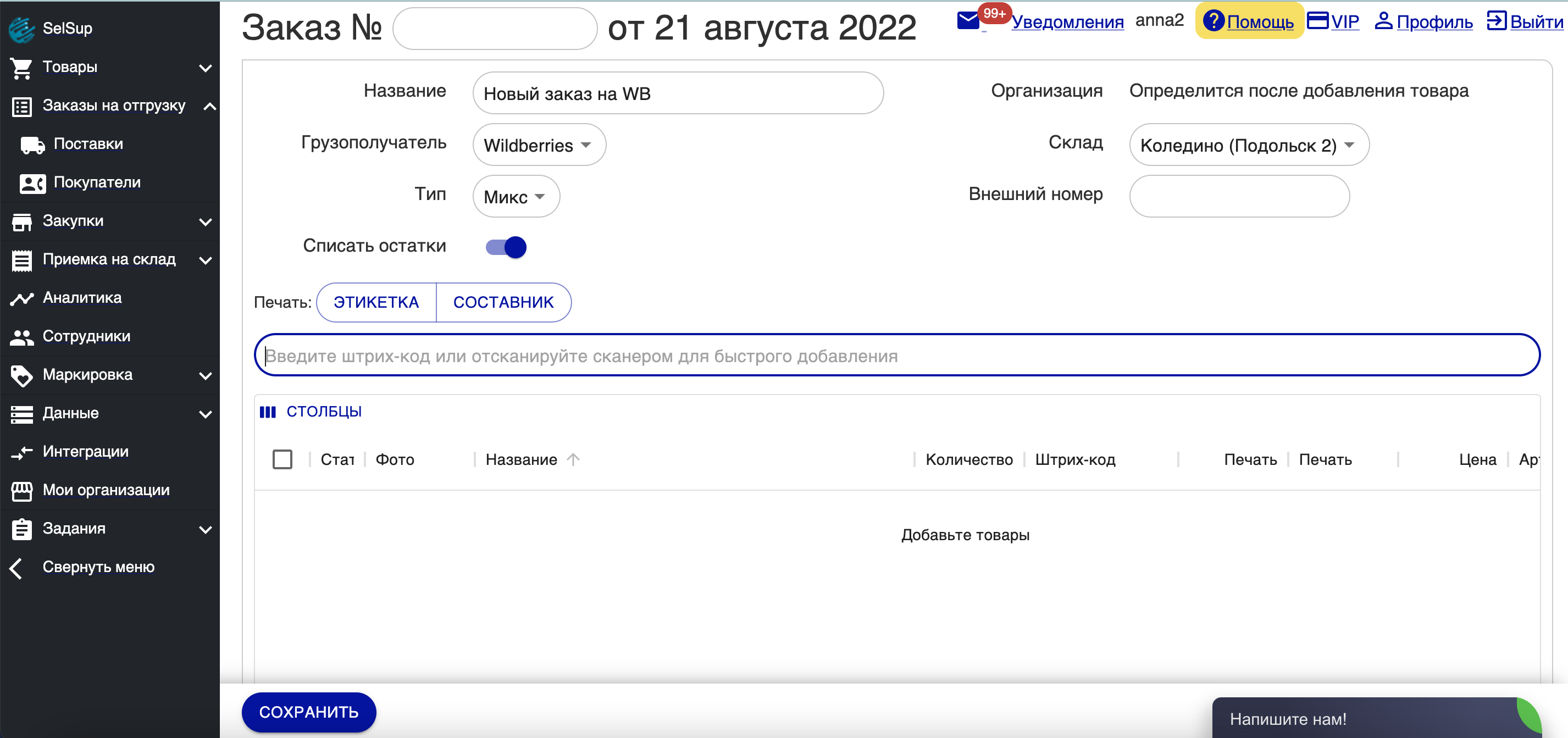The height and width of the screenshot is (738, 1568).
Task: Click the person profile icon
Action: [x=1383, y=20]
